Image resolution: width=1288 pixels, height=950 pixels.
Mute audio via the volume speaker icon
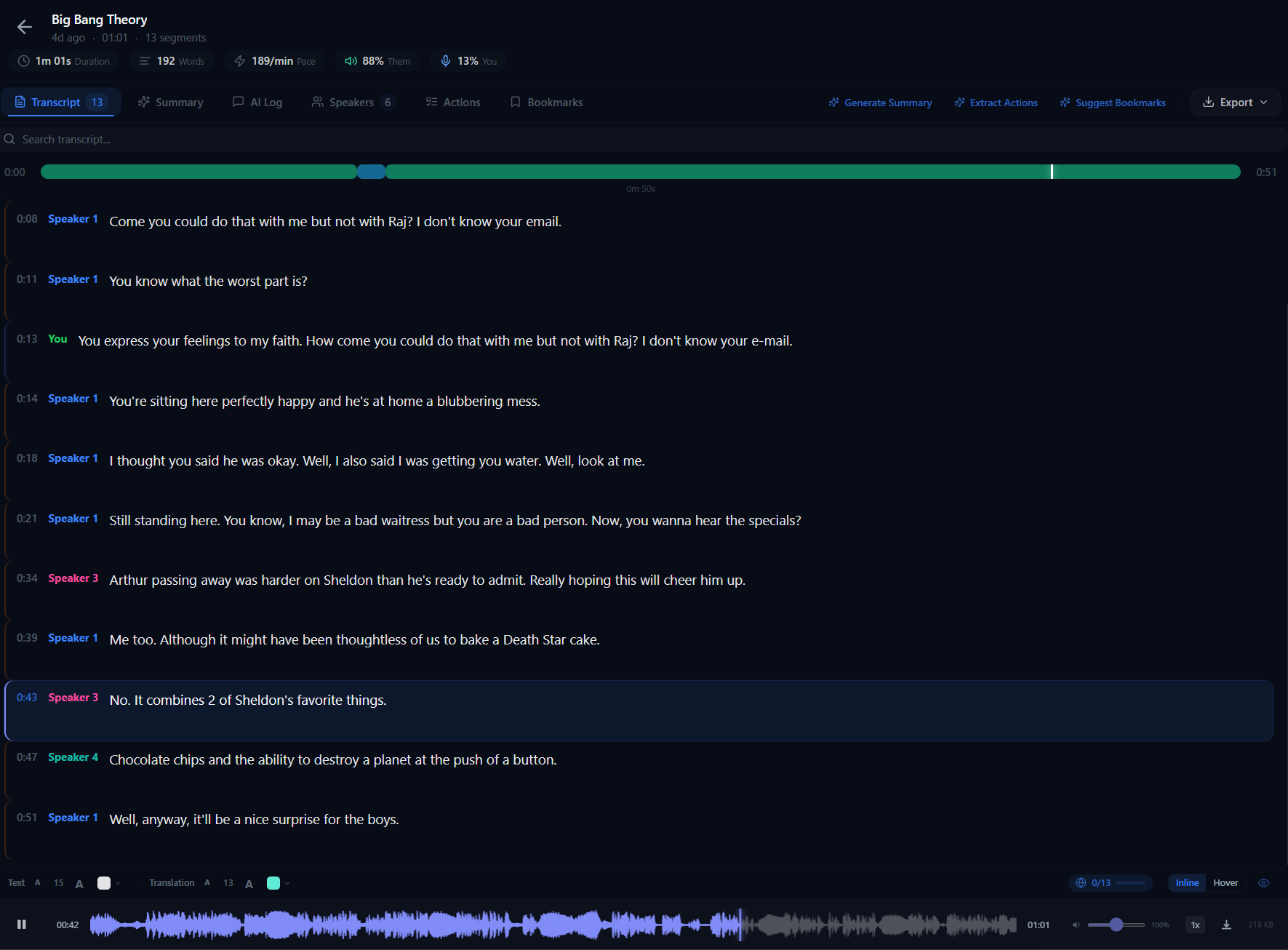click(1076, 925)
